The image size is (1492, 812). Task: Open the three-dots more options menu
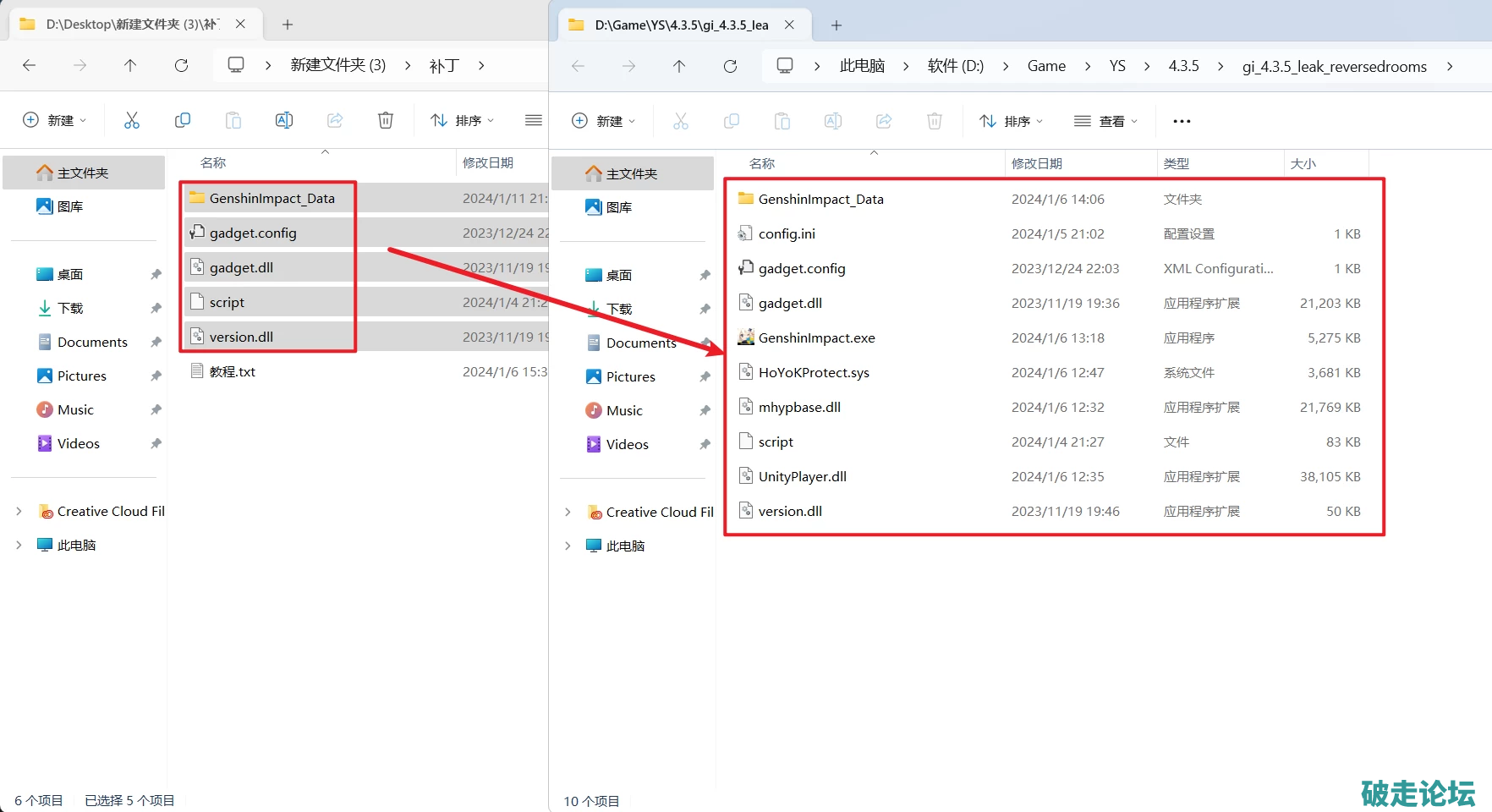click(x=1182, y=121)
